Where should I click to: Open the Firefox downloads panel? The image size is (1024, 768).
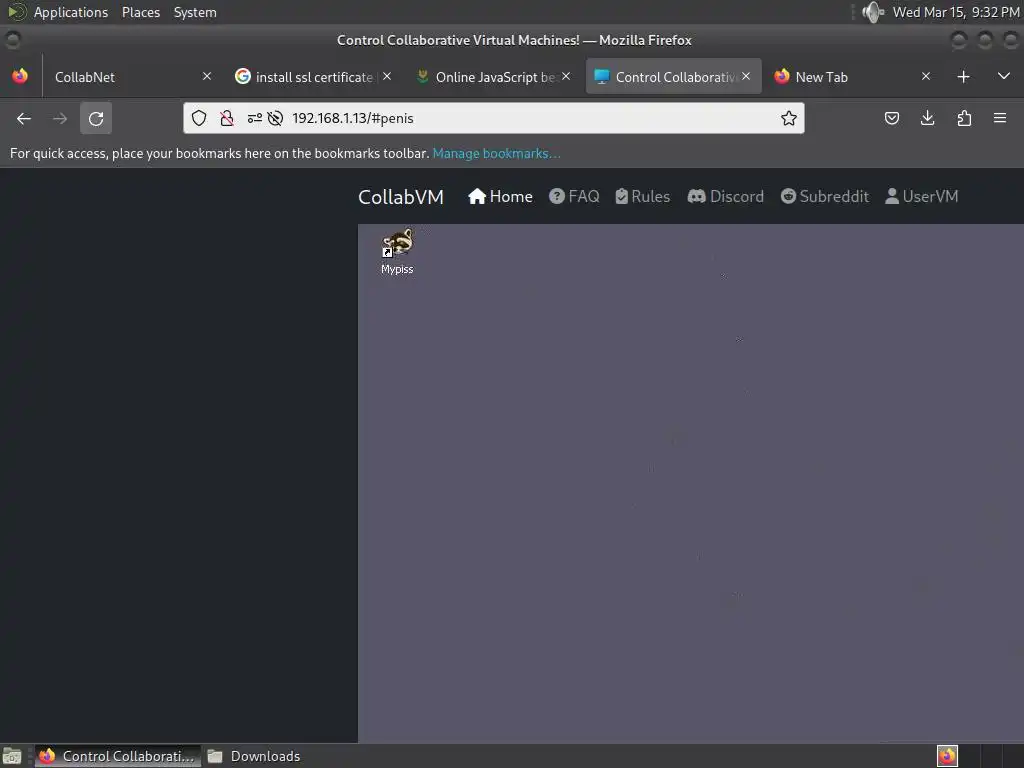tap(927, 118)
